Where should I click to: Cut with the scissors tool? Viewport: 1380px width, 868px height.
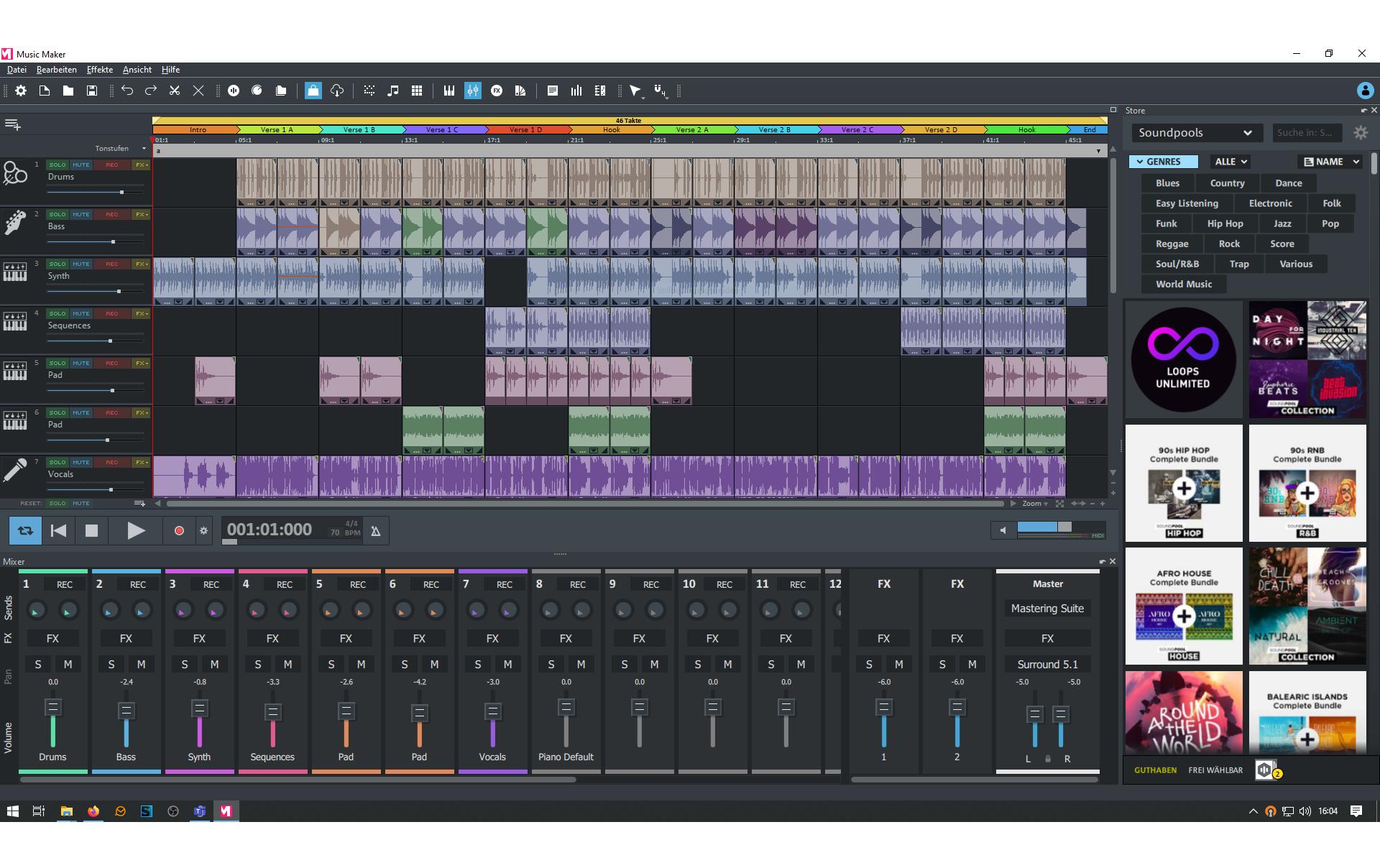[175, 91]
